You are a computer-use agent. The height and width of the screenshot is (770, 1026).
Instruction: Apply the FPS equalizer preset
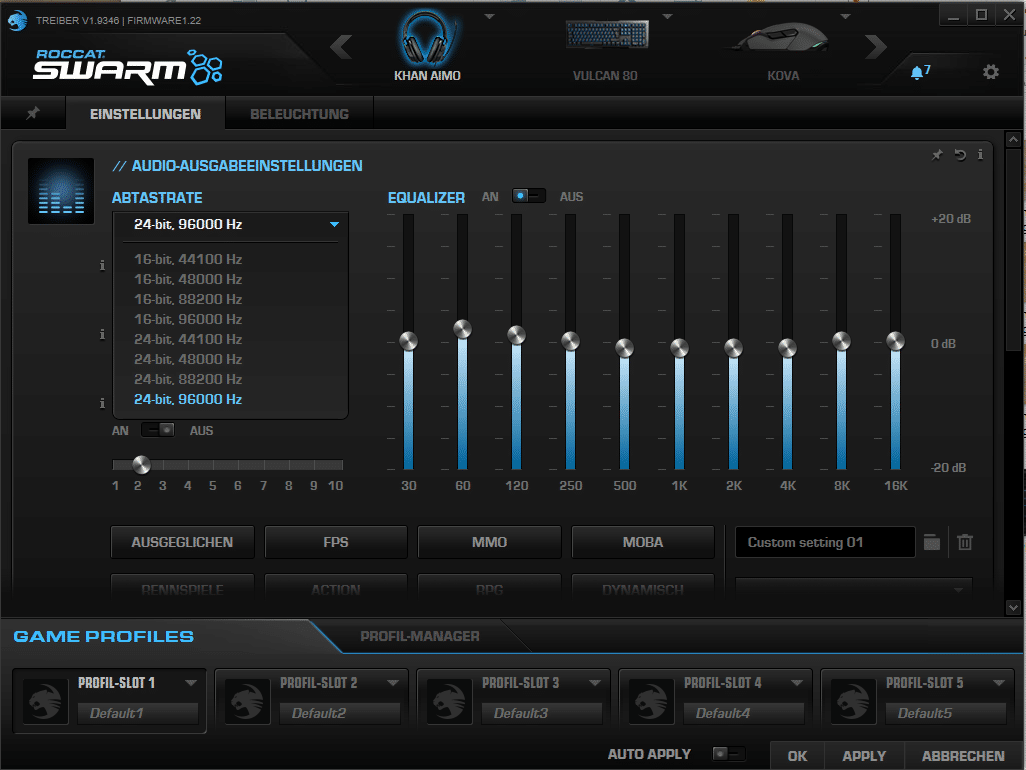point(335,542)
